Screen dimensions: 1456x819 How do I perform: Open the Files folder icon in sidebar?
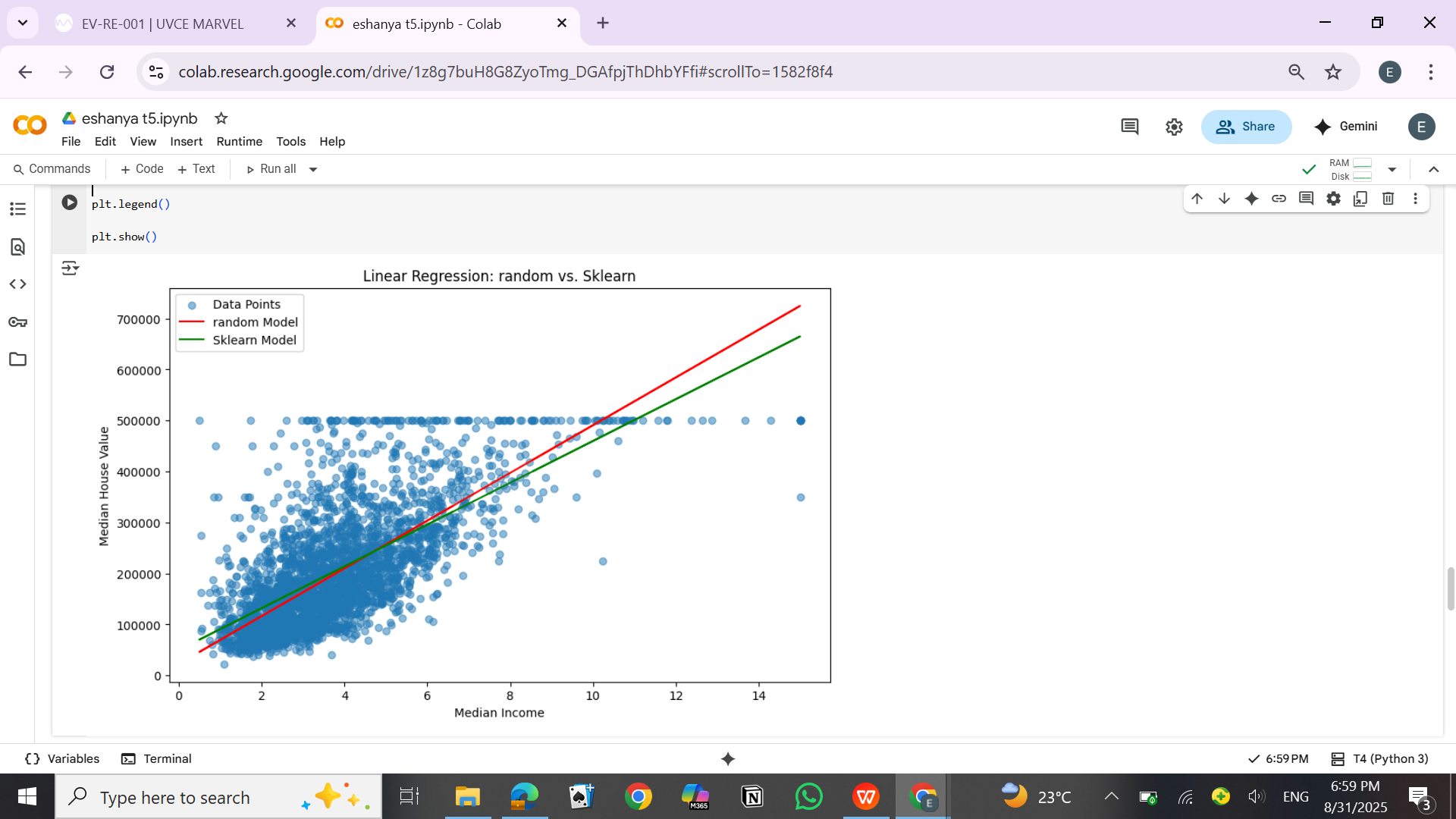pyautogui.click(x=17, y=359)
